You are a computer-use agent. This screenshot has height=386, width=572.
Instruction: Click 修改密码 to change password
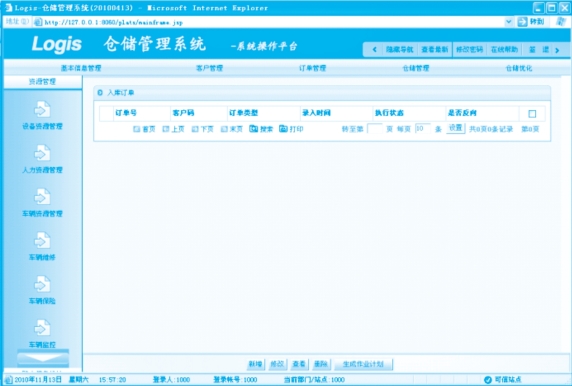tap(469, 50)
